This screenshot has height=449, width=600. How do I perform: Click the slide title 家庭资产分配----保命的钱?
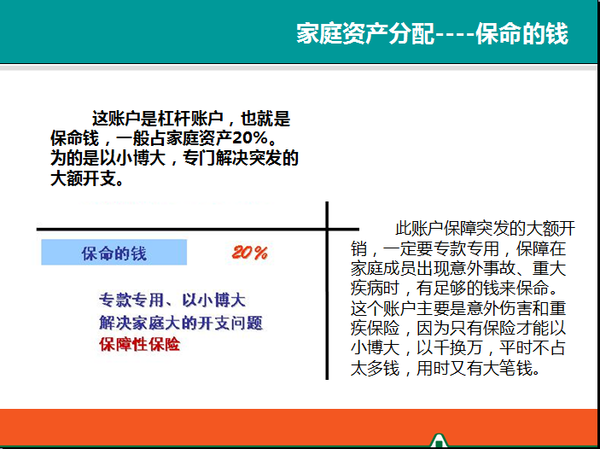point(432,34)
